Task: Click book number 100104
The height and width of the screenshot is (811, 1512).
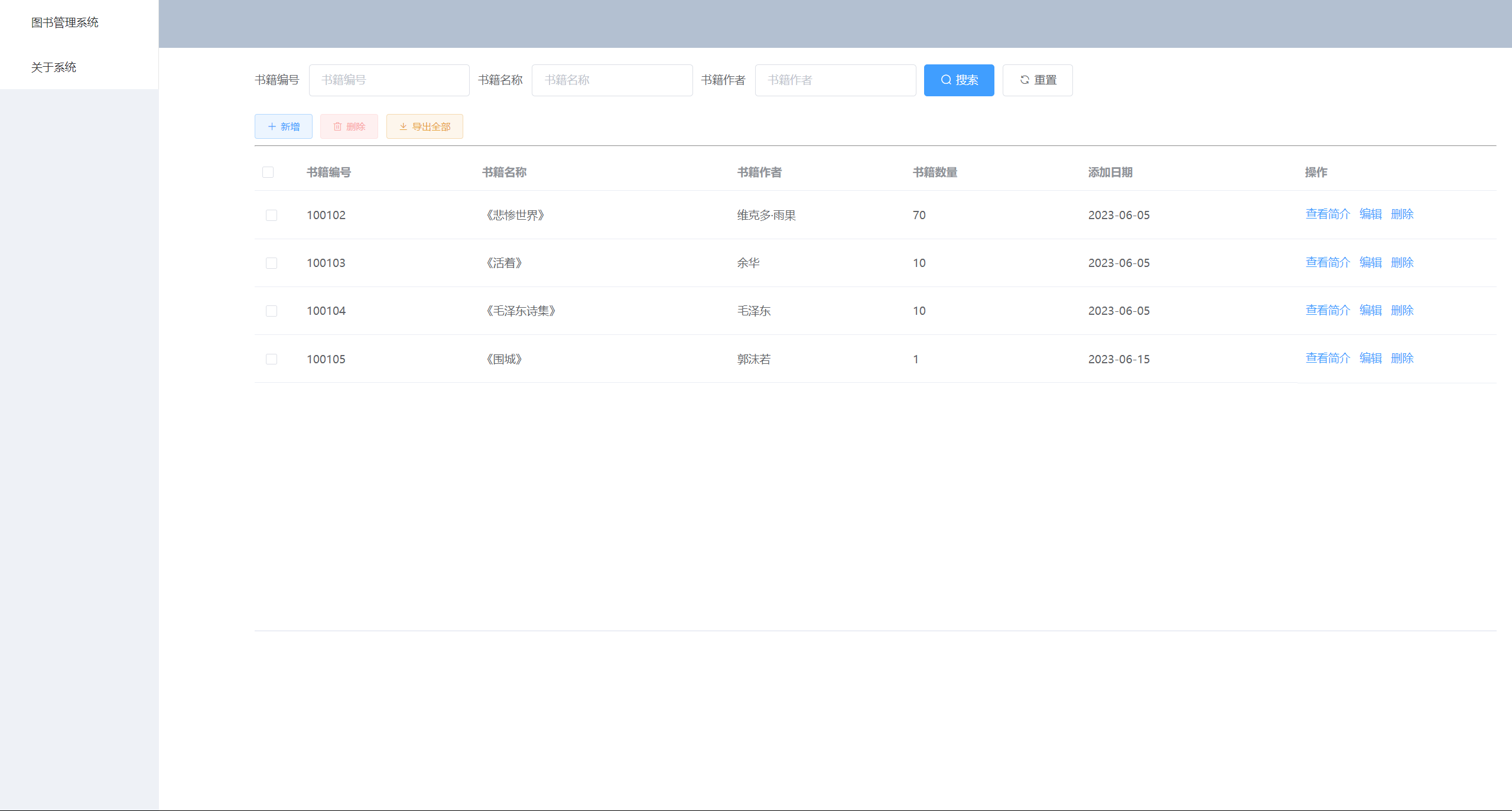Action: pyautogui.click(x=326, y=311)
